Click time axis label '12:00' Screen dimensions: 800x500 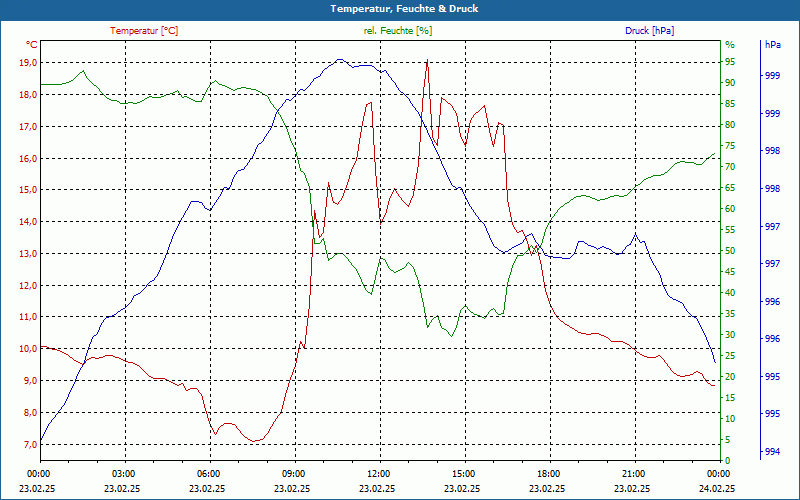(x=379, y=473)
